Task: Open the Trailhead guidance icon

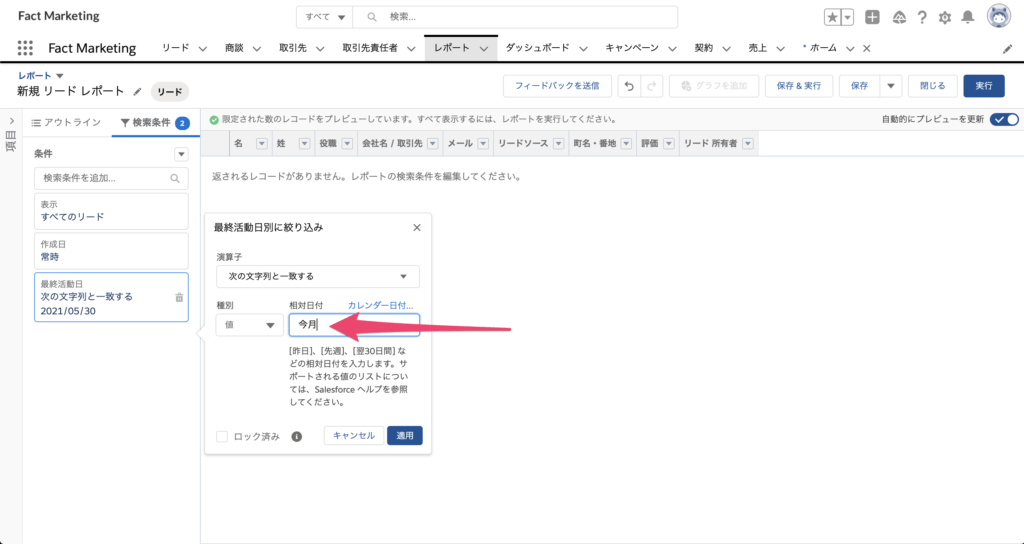Action: 899,18
